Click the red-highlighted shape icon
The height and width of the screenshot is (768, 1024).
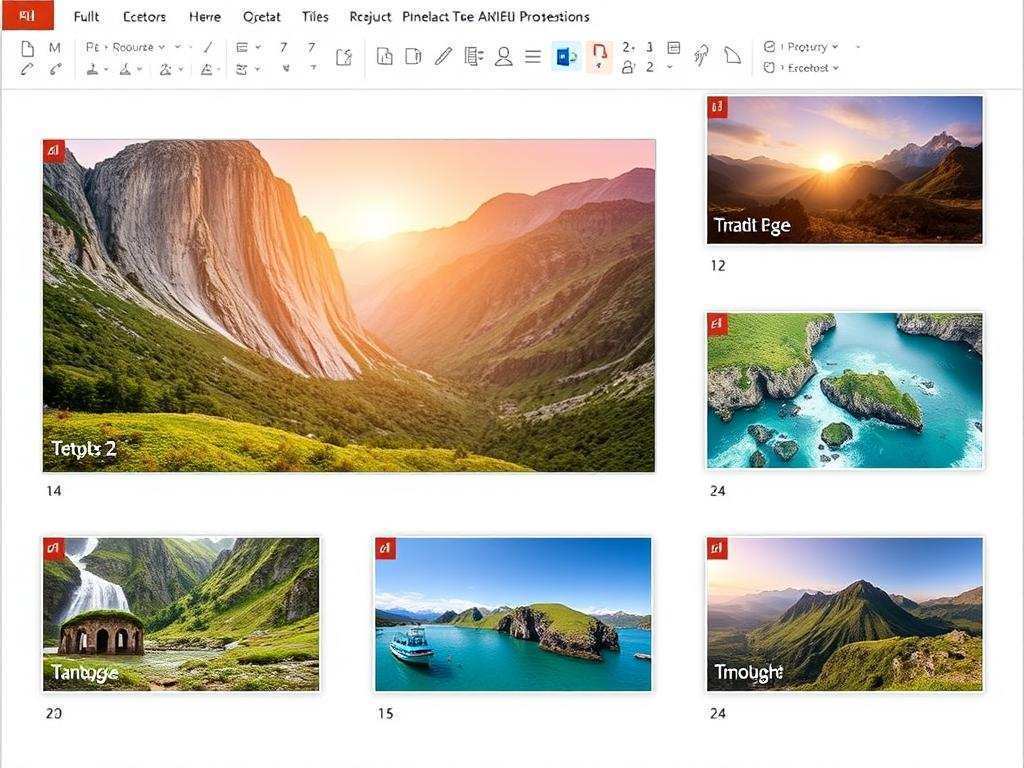point(599,56)
